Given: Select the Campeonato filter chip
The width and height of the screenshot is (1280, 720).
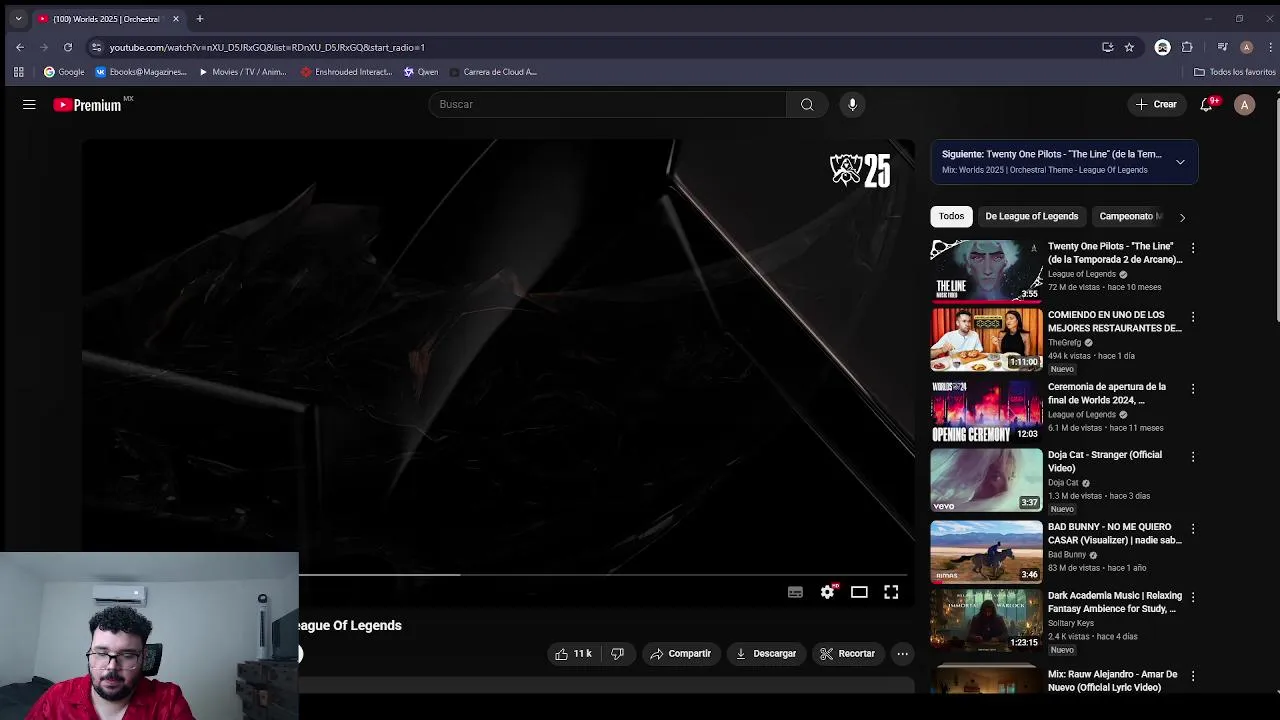Looking at the screenshot, I should coord(1130,216).
